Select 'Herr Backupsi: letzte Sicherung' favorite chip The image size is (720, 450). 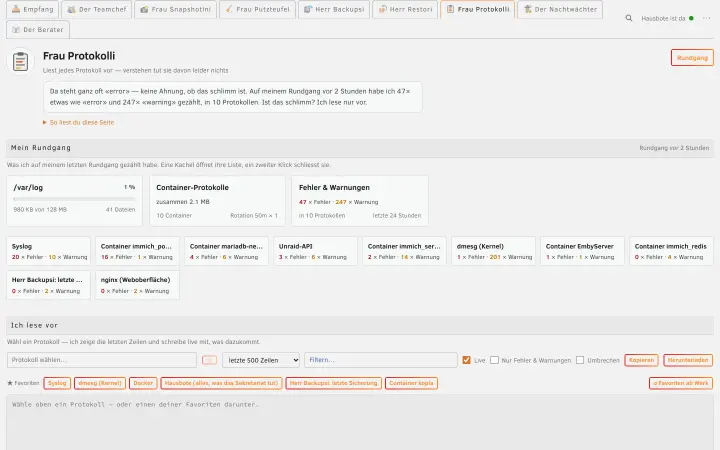coord(333,383)
